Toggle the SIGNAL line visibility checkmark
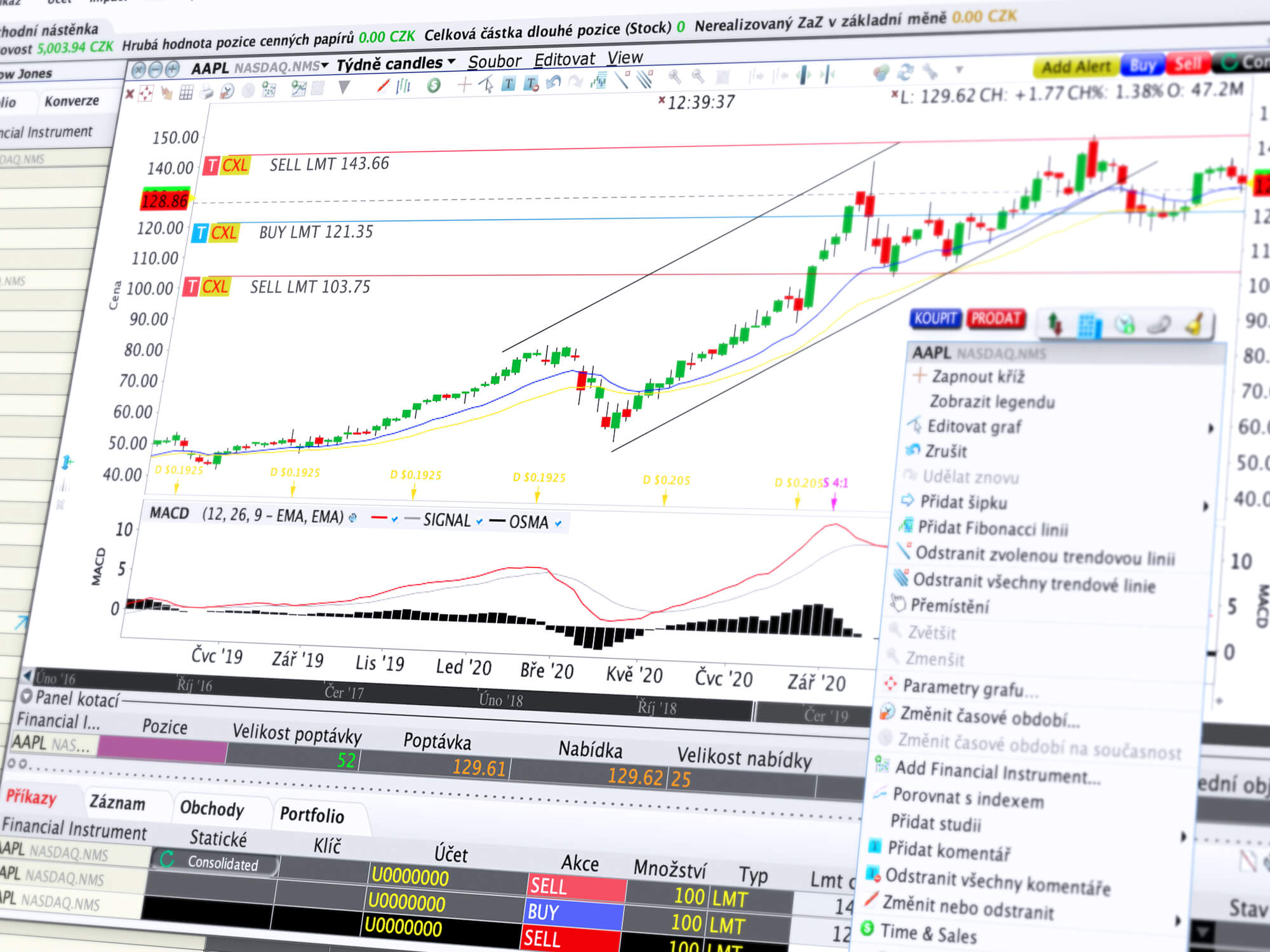This screenshot has width=1270, height=952. (x=479, y=522)
